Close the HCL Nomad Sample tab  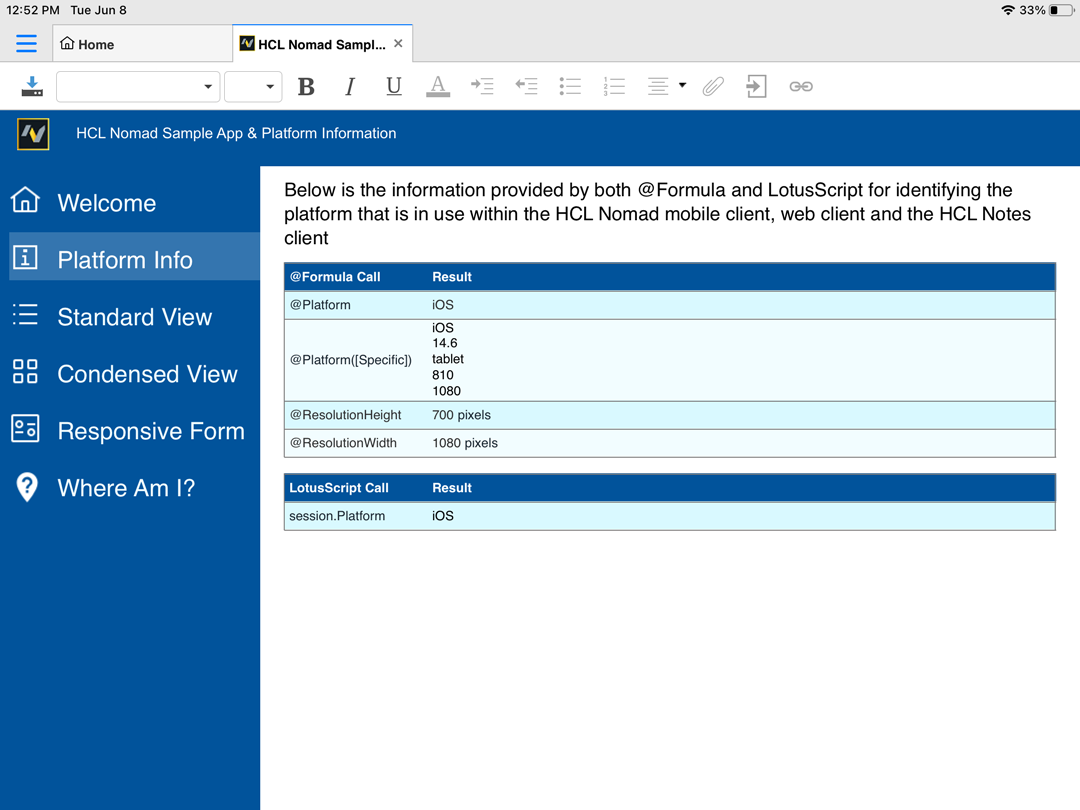(x=398, y=43)
